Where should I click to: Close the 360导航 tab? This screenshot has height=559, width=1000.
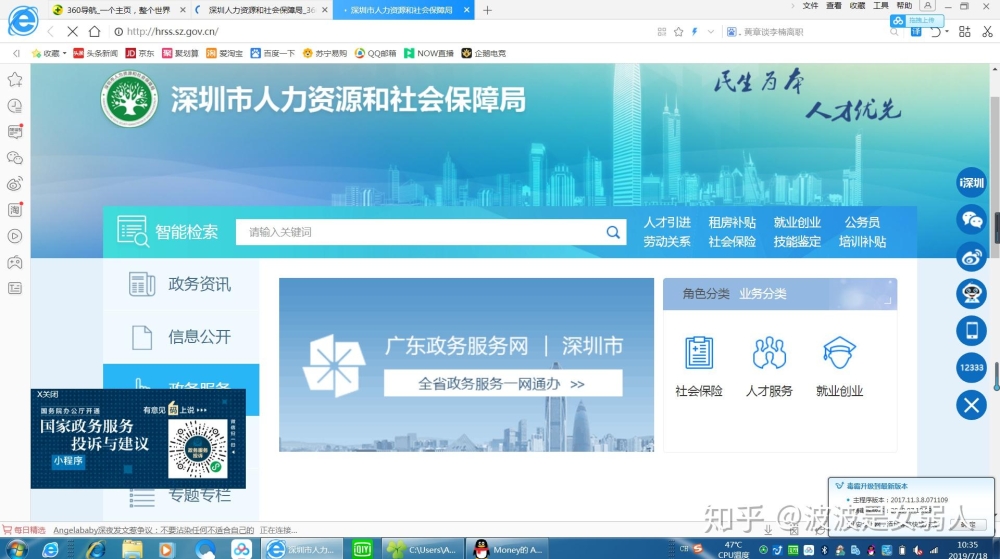183,10
